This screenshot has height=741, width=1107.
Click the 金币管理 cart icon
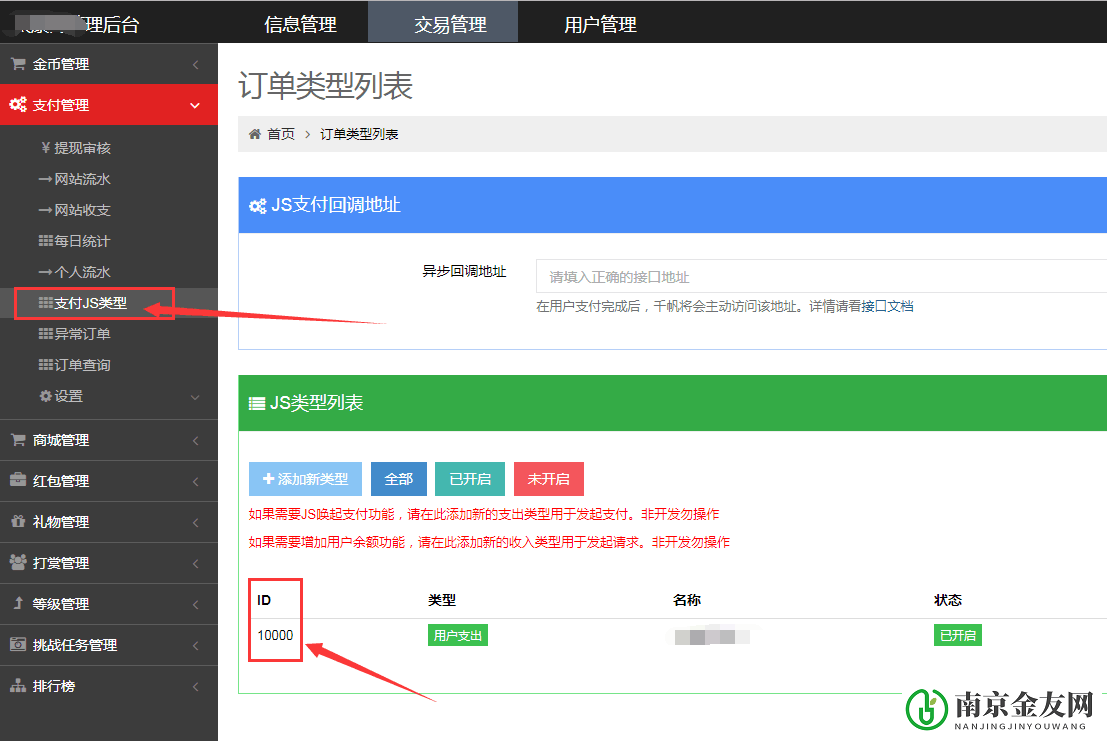point(17,64)
